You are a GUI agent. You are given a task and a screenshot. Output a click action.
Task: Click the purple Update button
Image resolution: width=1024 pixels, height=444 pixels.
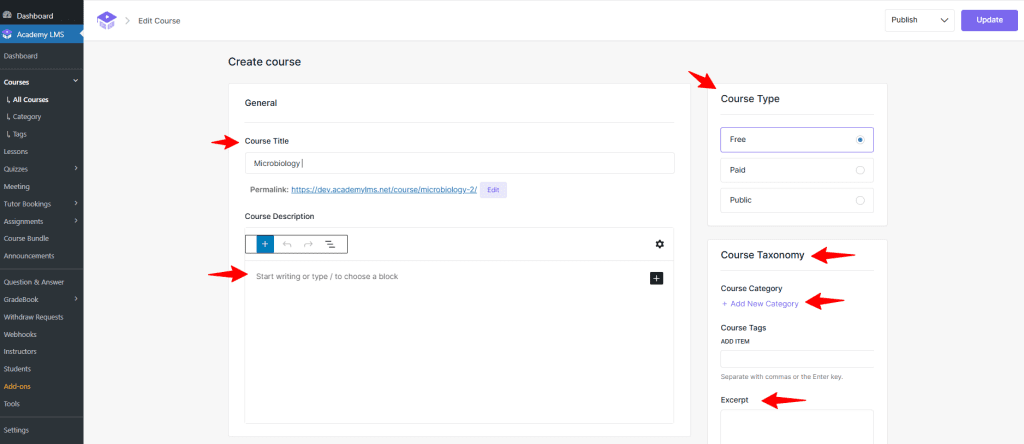[x=989, y=21]
